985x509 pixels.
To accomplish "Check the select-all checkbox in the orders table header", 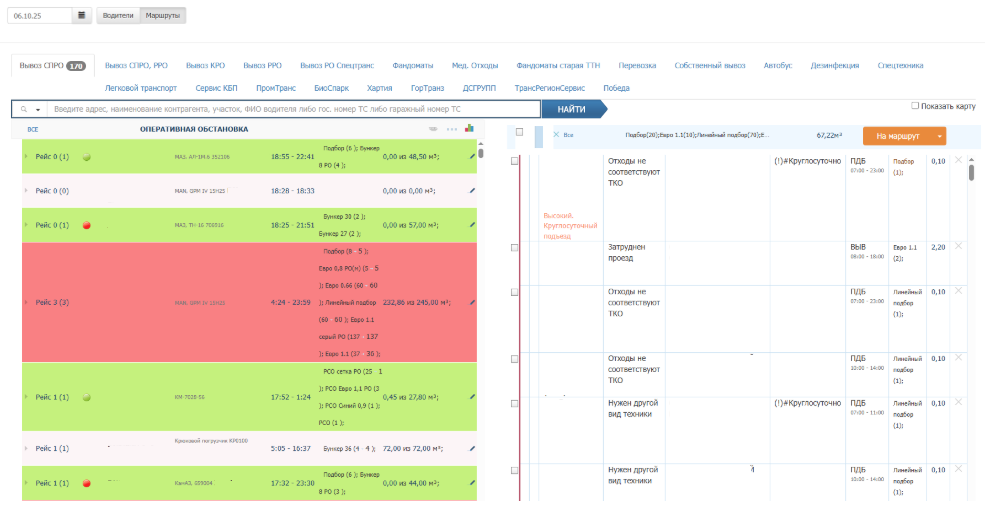I will pyautogui.click(x=518, y=132).
